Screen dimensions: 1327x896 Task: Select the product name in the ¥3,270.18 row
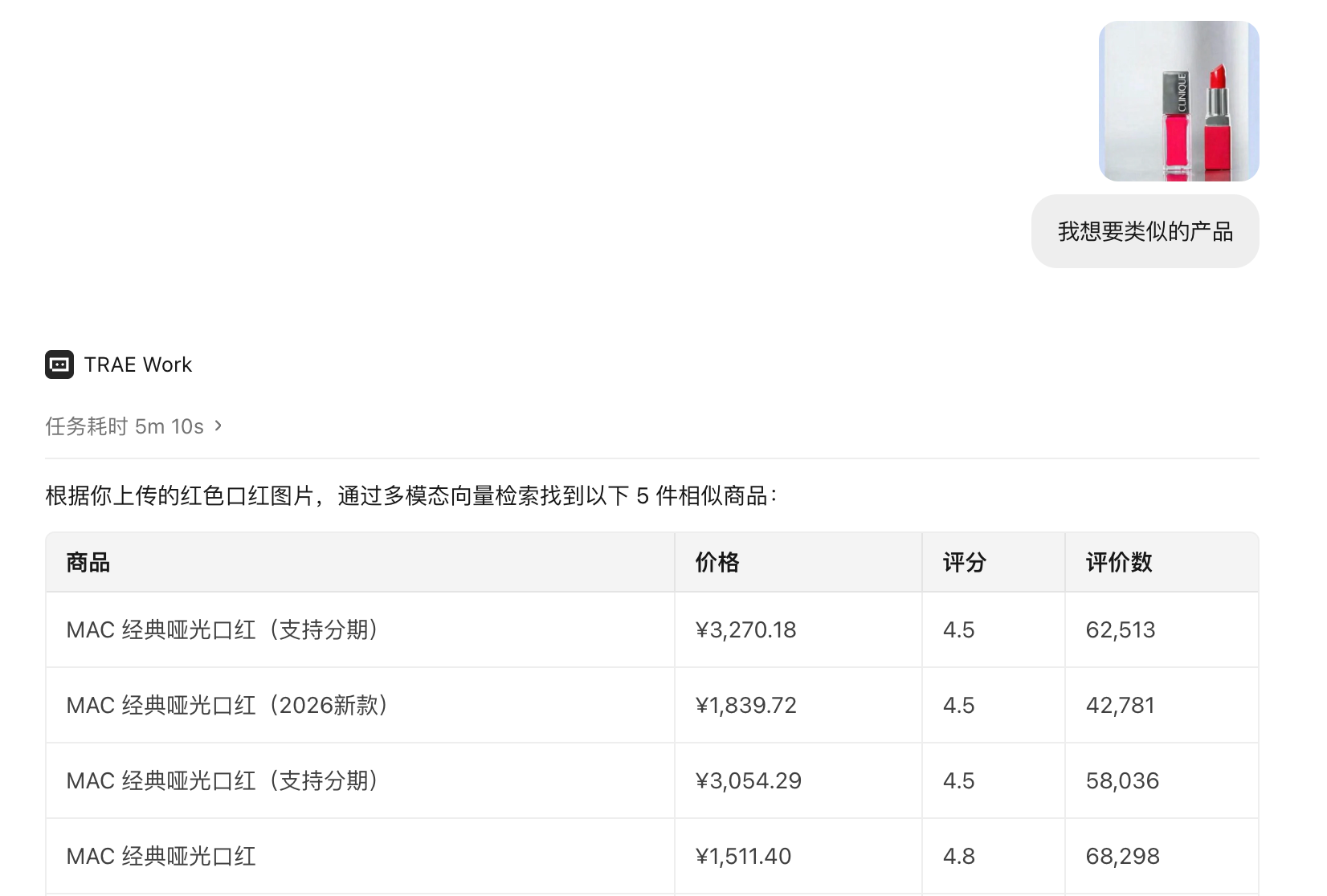coord(223,629)
